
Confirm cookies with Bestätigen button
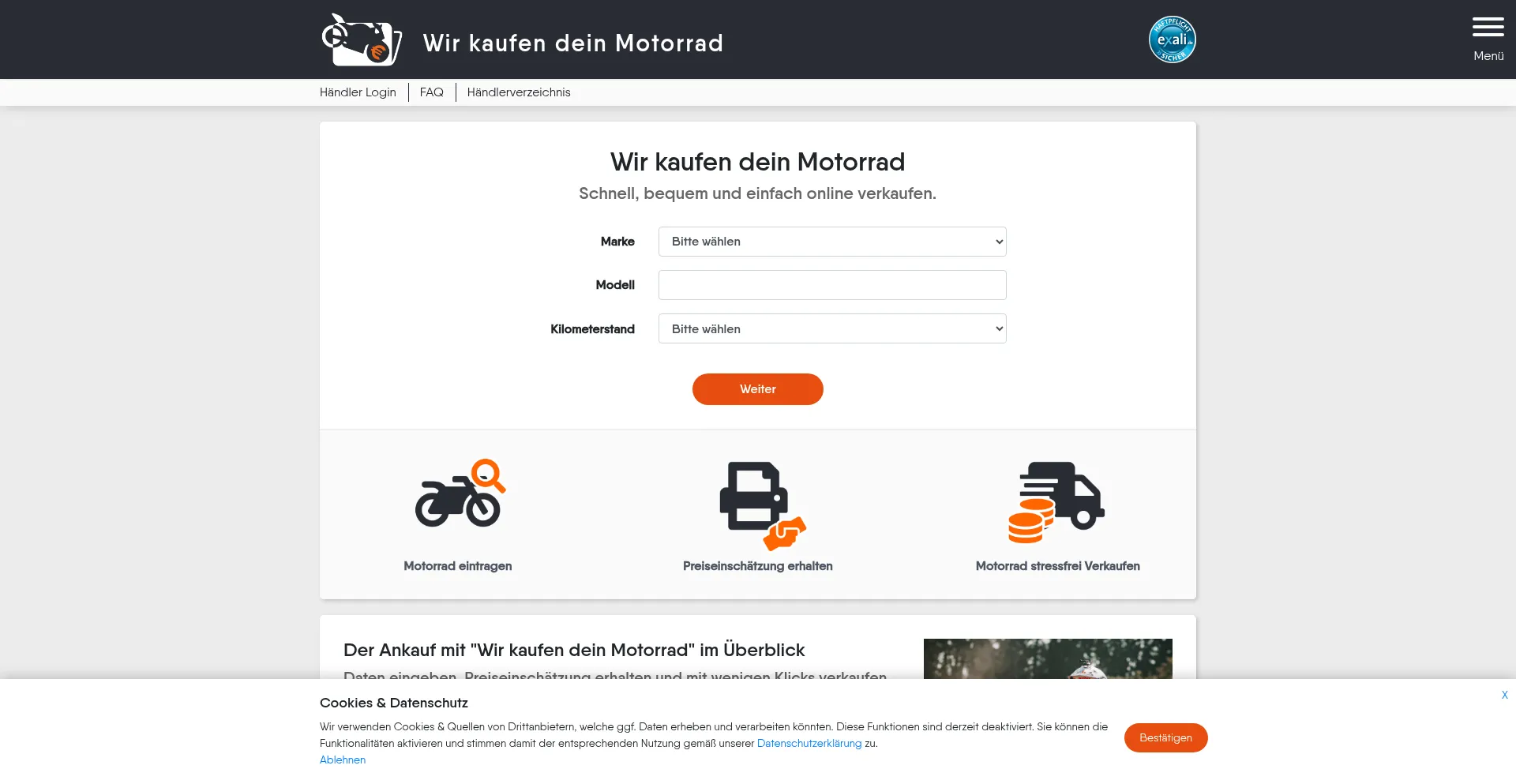pos(1165,737)
